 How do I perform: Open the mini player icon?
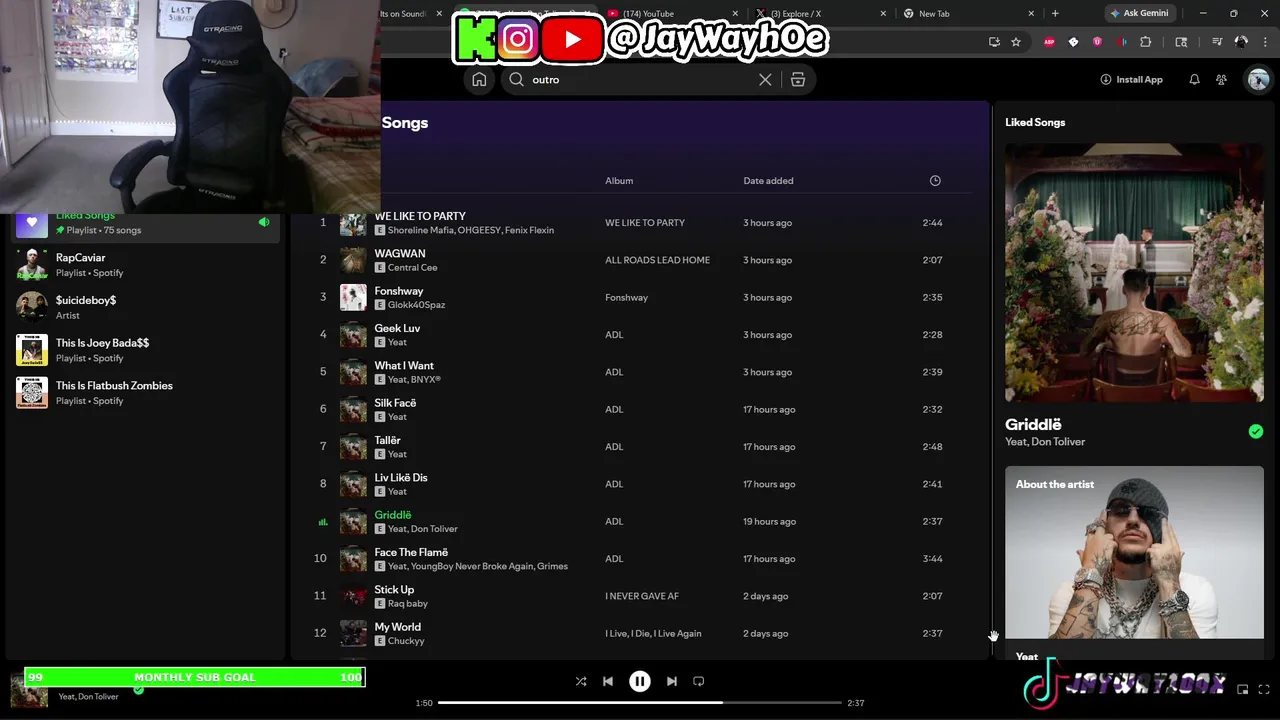pyautogui.click(x=1243, y=689)
